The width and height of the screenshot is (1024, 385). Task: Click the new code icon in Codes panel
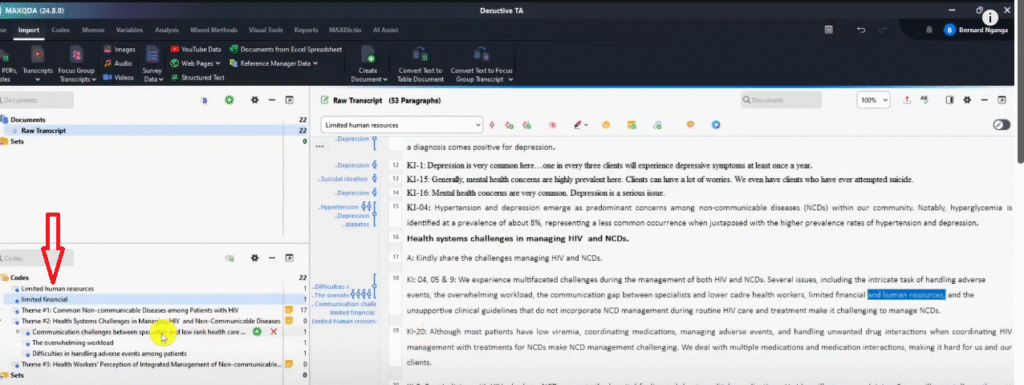[x=229, y=258]
